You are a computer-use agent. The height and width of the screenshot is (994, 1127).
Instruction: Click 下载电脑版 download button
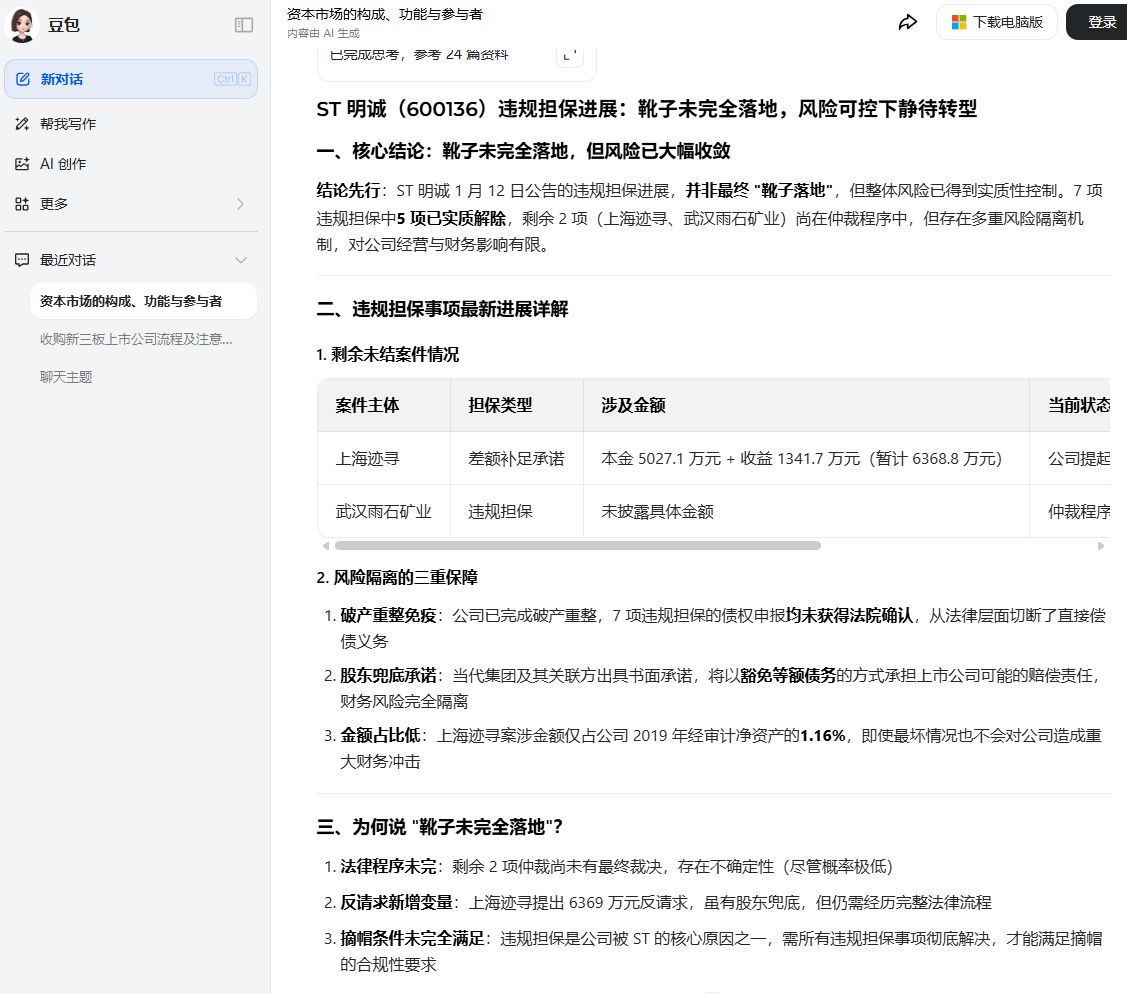pyautogui.click(x=996, y=22)
